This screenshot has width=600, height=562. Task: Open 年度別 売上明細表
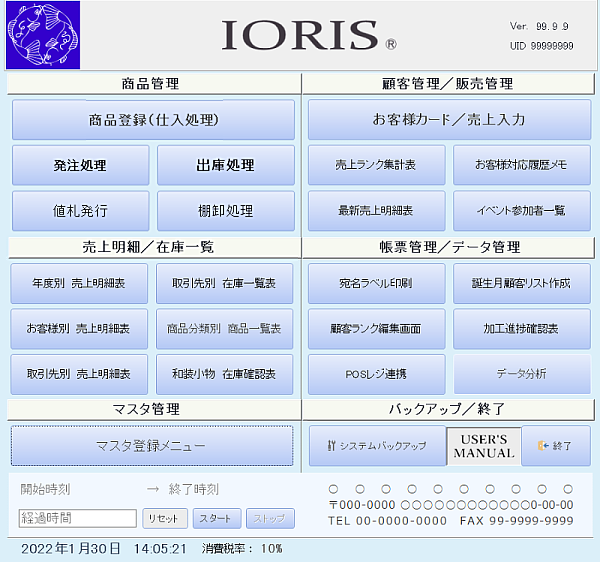click(x=79, y=283)
